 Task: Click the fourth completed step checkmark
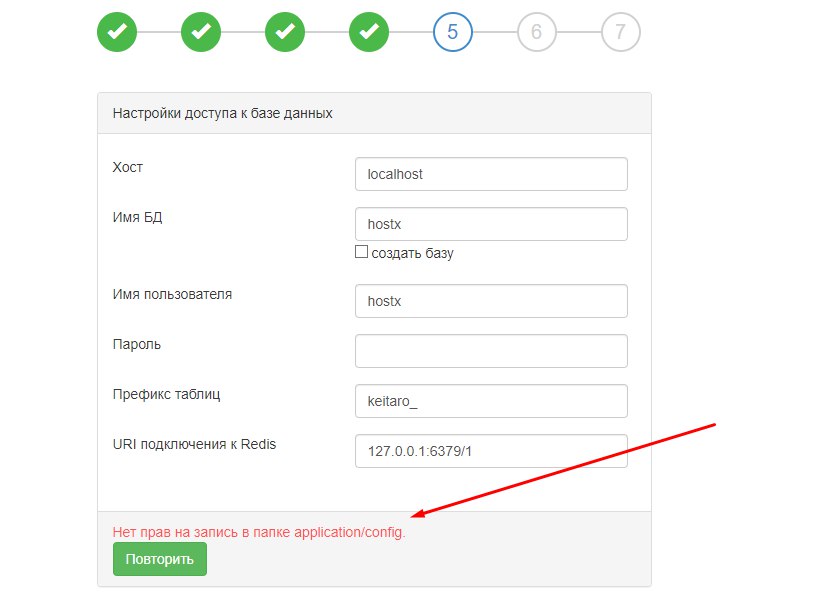click(369, 32)
